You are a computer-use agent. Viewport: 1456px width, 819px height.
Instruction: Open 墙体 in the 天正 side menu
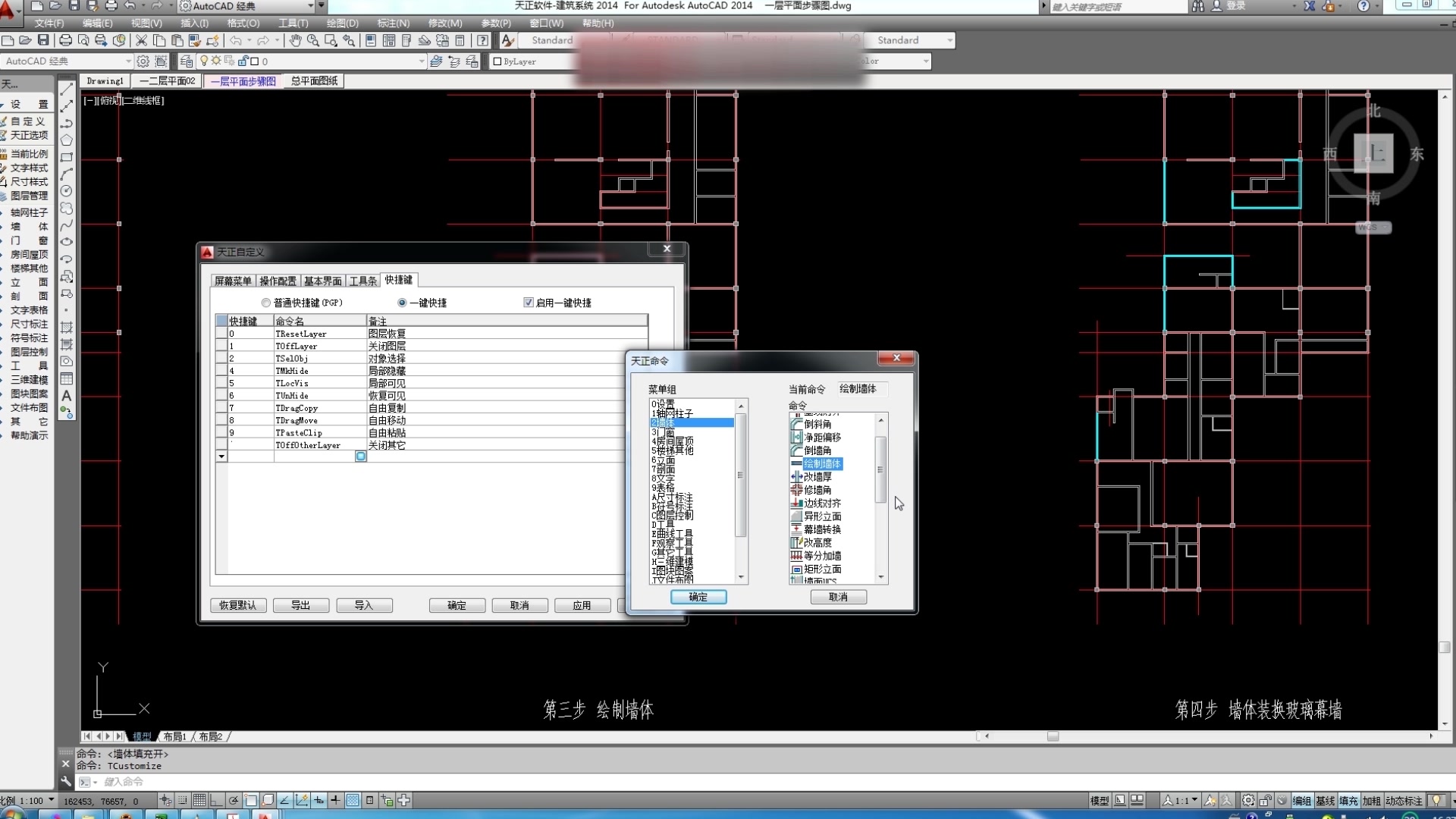pos(30,227)
